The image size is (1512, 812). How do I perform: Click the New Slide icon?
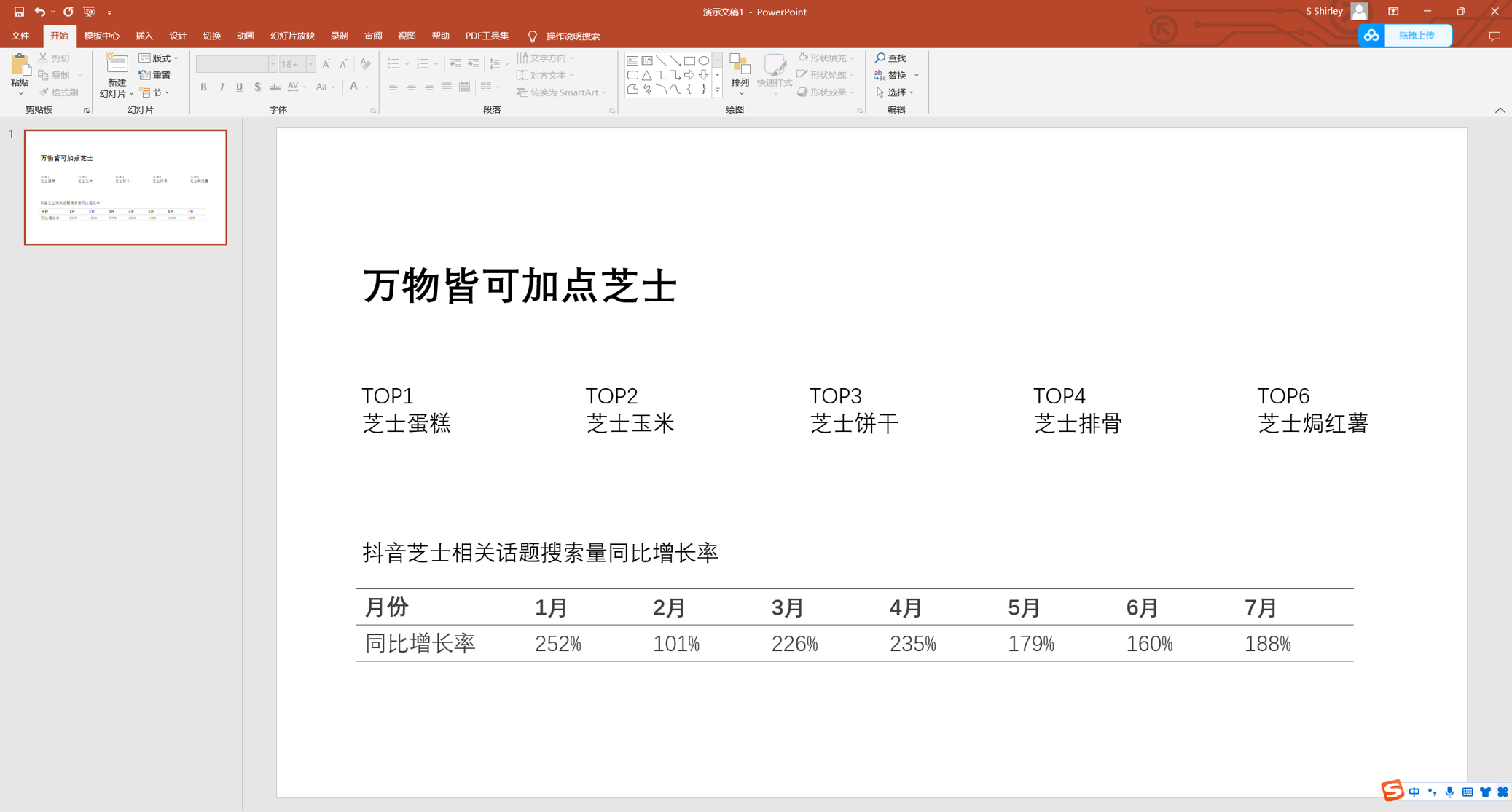click(x=117, y=65)
